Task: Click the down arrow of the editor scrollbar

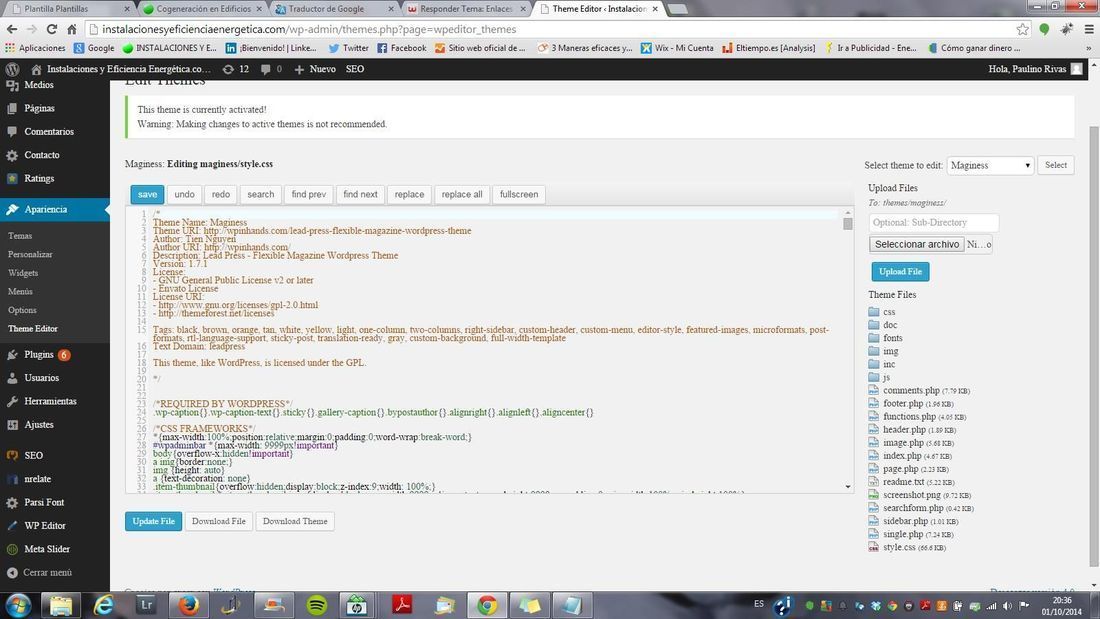Action: coord(847,486)
